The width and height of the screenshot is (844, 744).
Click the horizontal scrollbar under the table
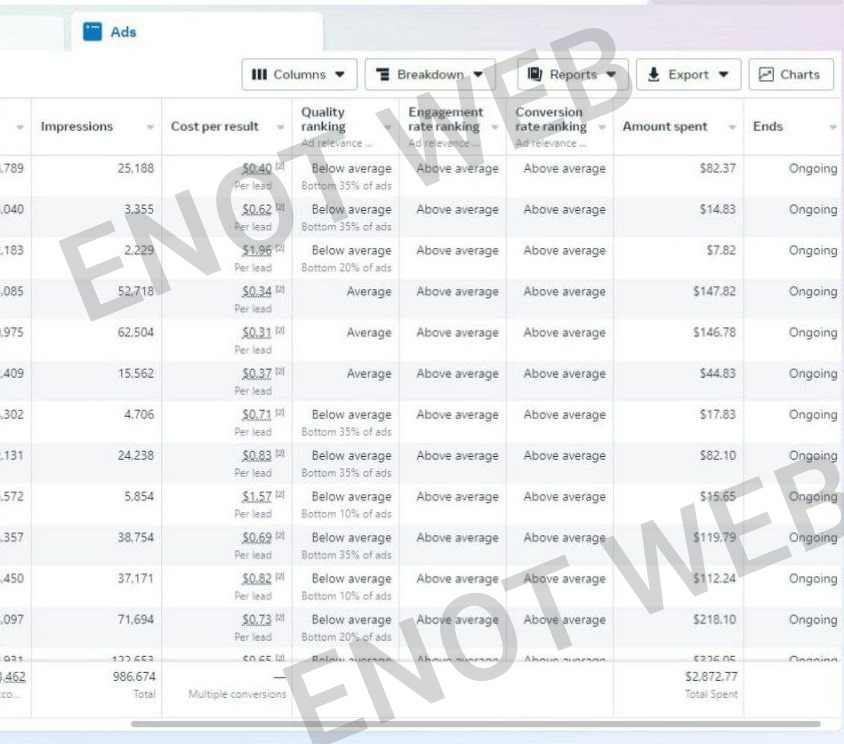pos(476,724)
